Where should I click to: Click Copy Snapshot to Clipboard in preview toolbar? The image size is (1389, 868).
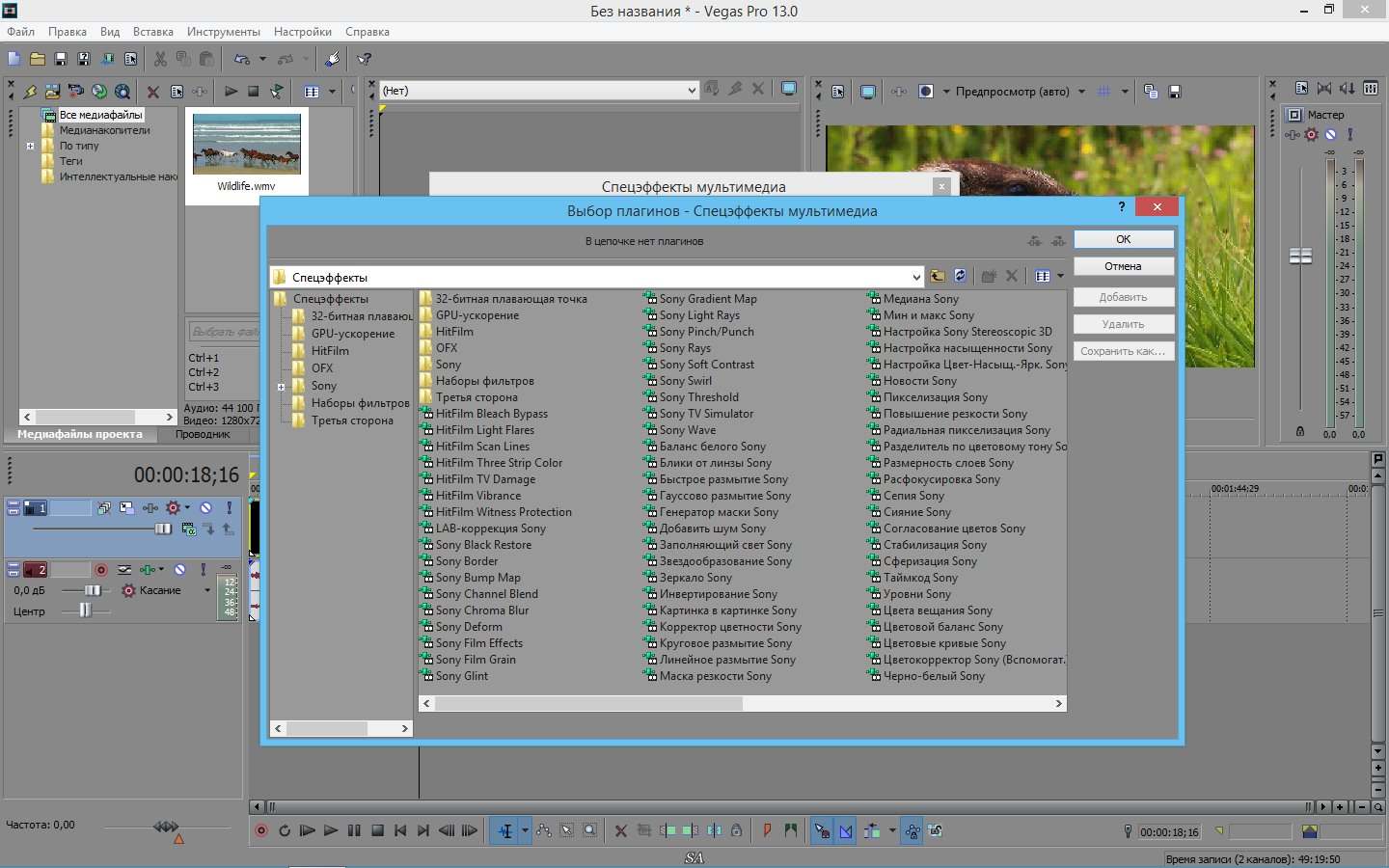tap(1151, 92)
